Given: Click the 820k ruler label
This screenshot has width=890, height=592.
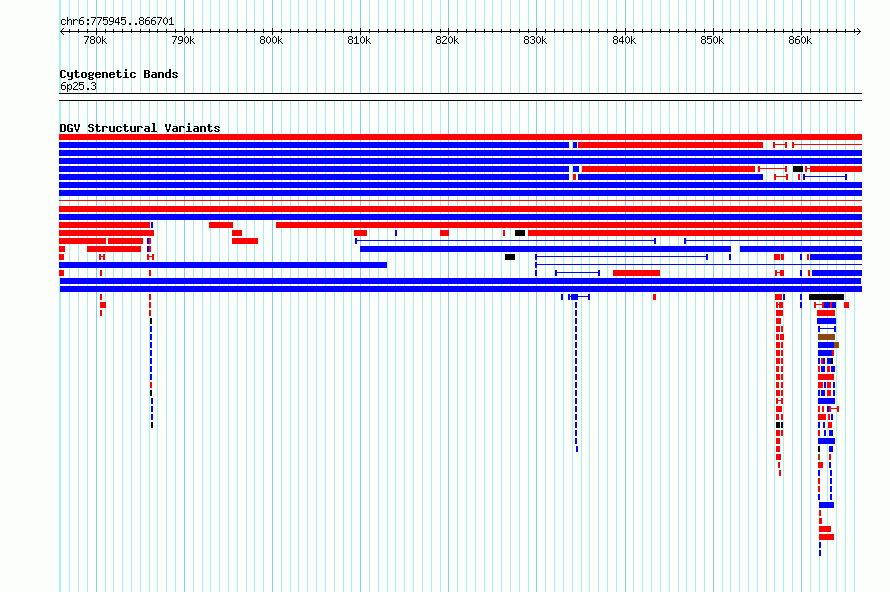Looking at the screenshot, I should point(447,41).
